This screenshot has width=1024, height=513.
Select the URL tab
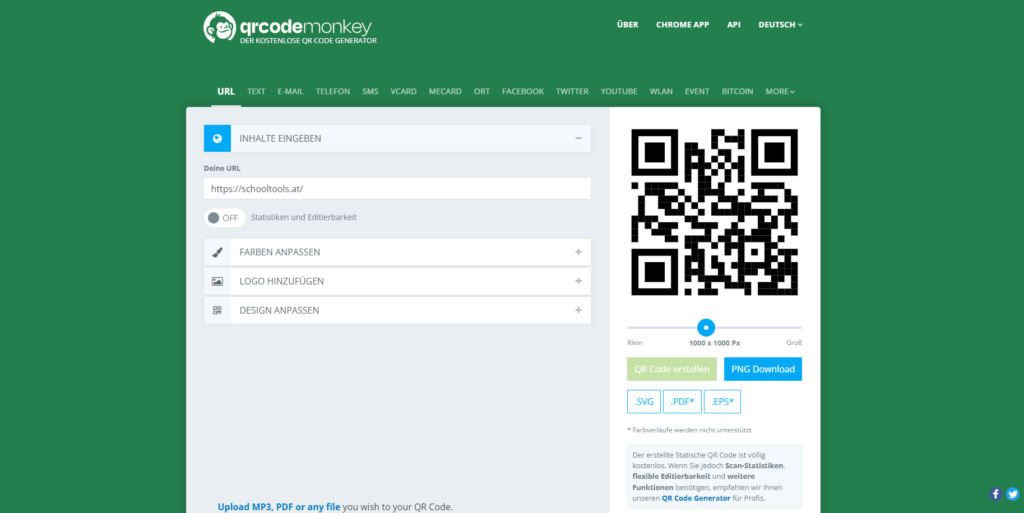coord(226,91)
